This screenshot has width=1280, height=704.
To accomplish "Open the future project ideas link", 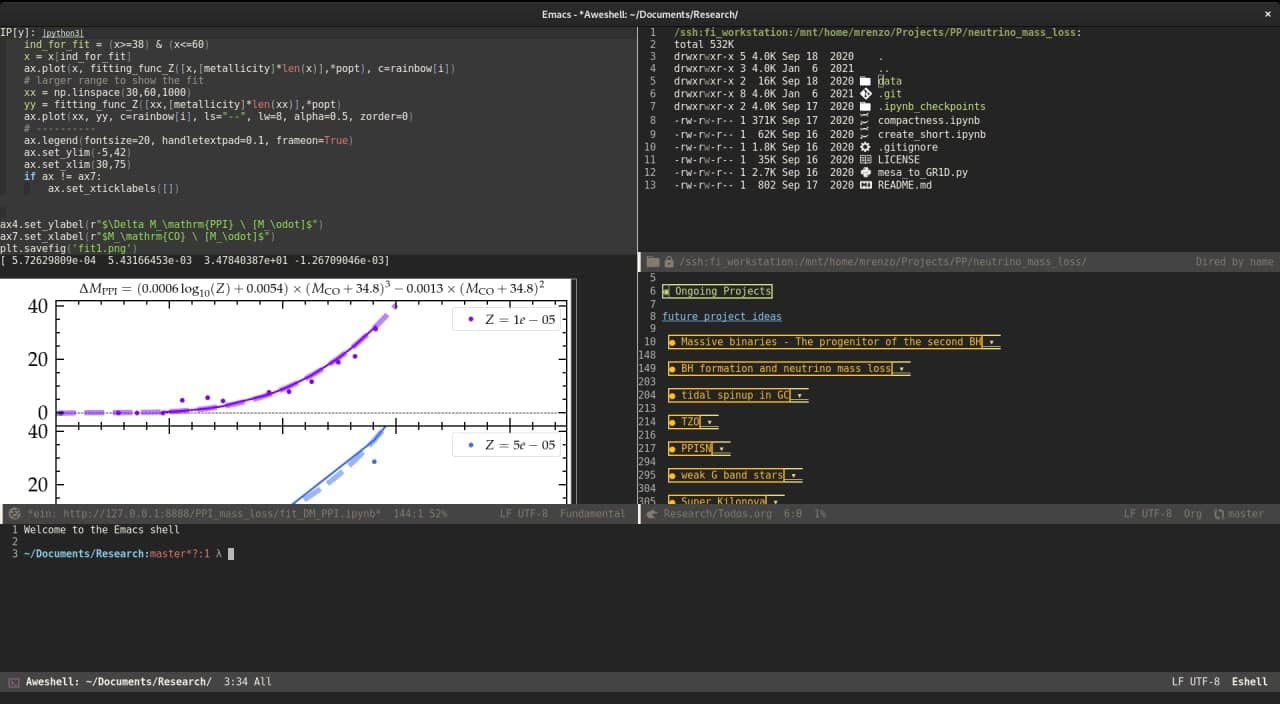I will tap(722, 316).
